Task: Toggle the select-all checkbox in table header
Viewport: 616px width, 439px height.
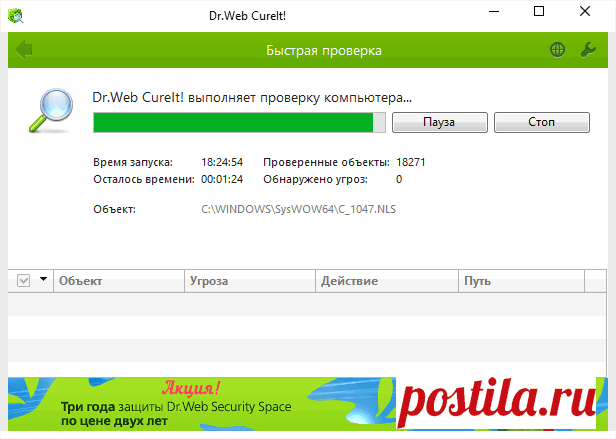Action: pos(24,281)
